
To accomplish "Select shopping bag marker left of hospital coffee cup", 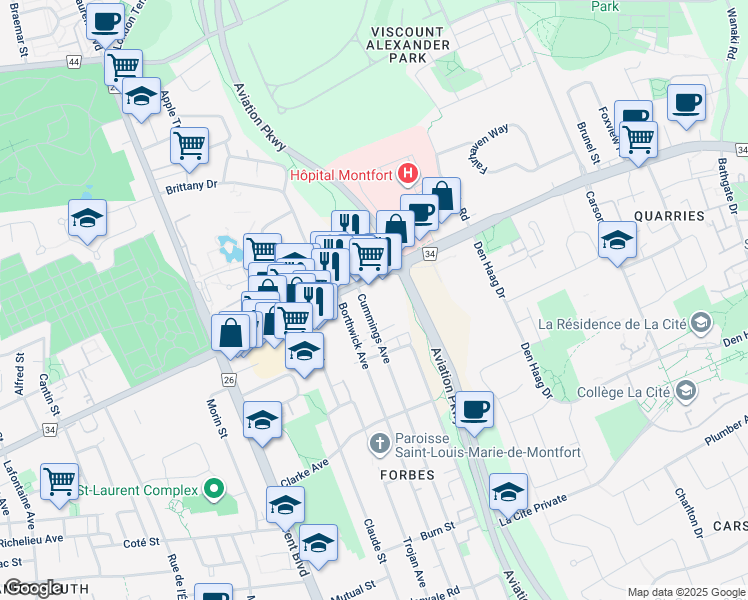I will click(x=395, y=228).
